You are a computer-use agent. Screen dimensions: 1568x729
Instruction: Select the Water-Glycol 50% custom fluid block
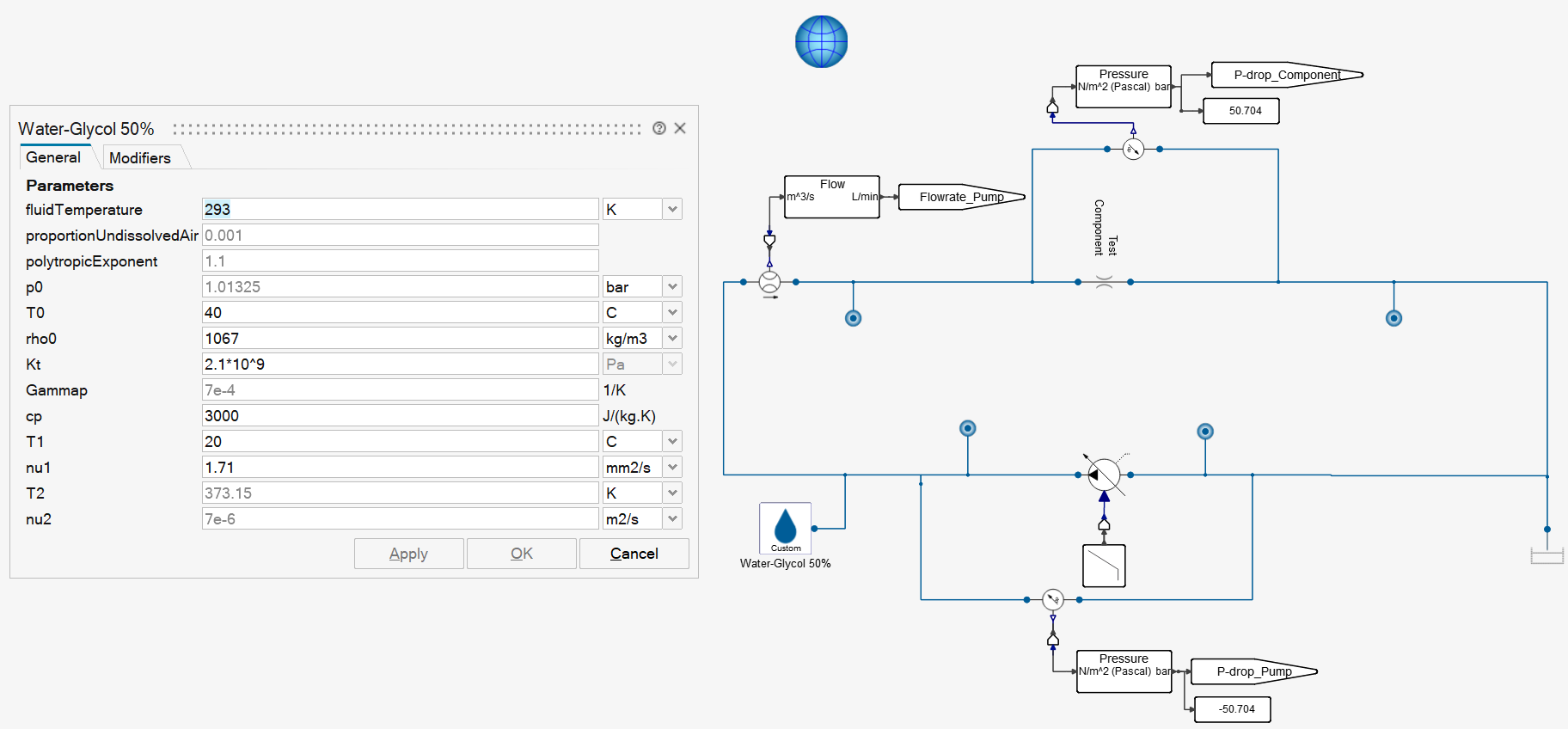(785, 528)
